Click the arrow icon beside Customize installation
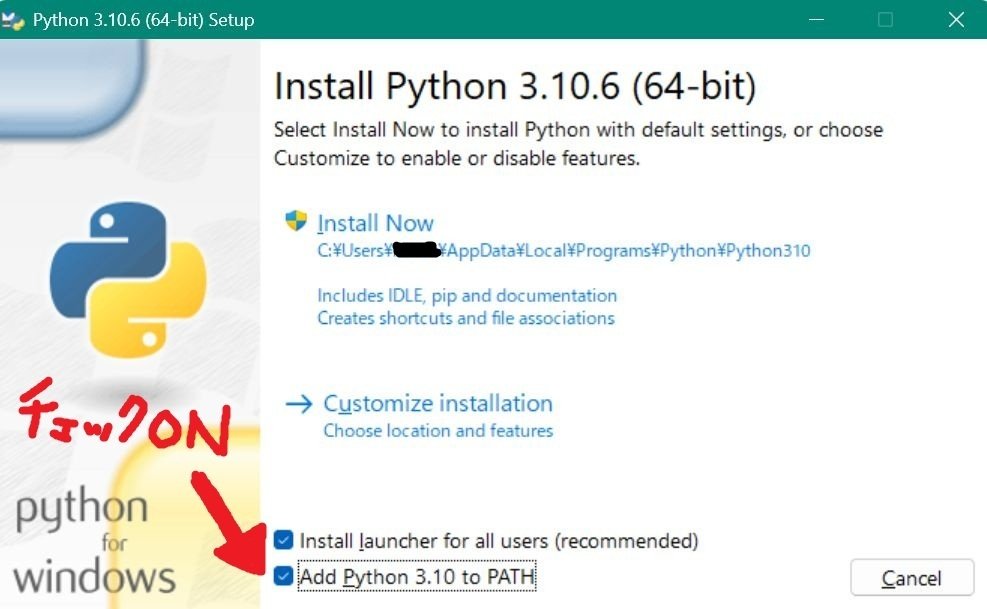The image size is (987, 609). tap(298, 404)
